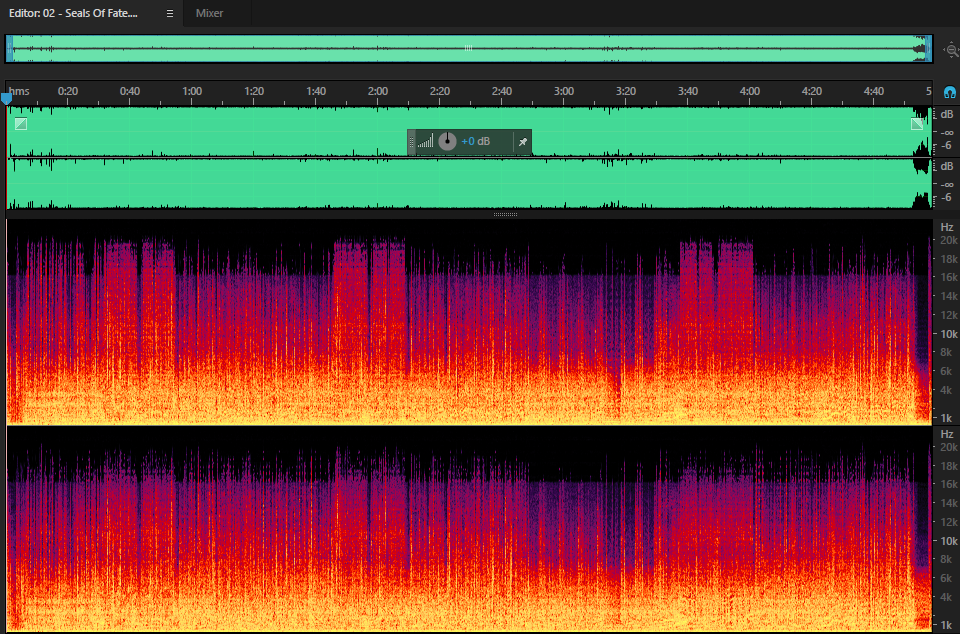Click the overview navigator right edge handle
Viewport: 960px width, 634px height.
929,48
